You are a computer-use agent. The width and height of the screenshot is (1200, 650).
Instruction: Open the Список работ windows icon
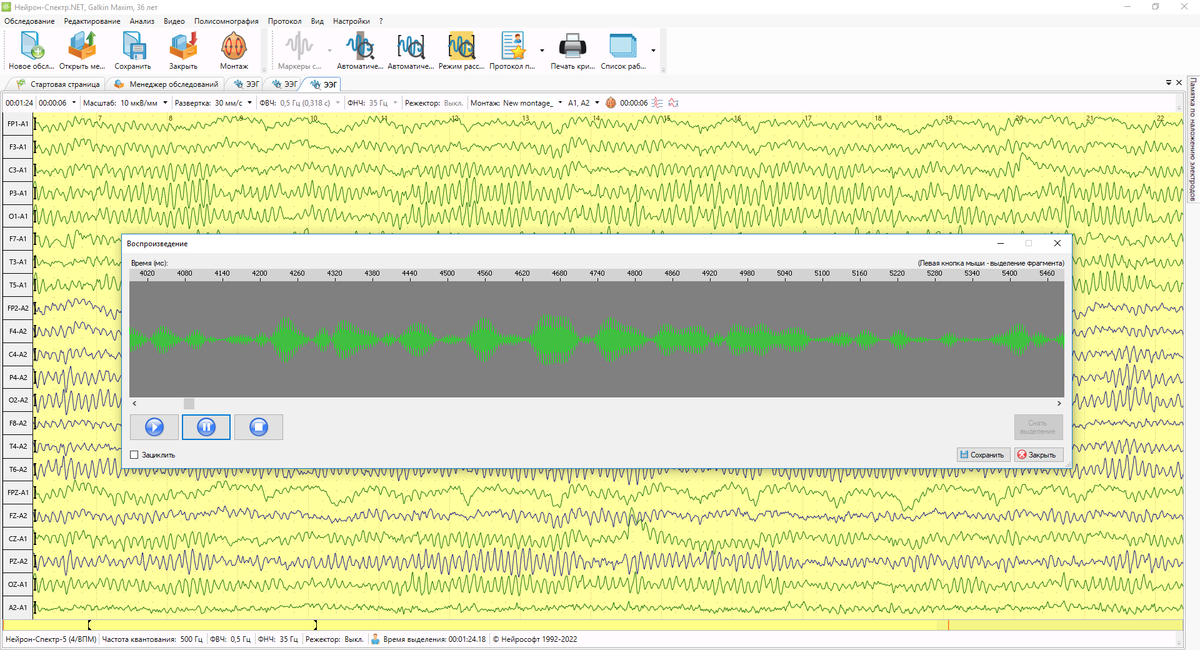[623, 46]
